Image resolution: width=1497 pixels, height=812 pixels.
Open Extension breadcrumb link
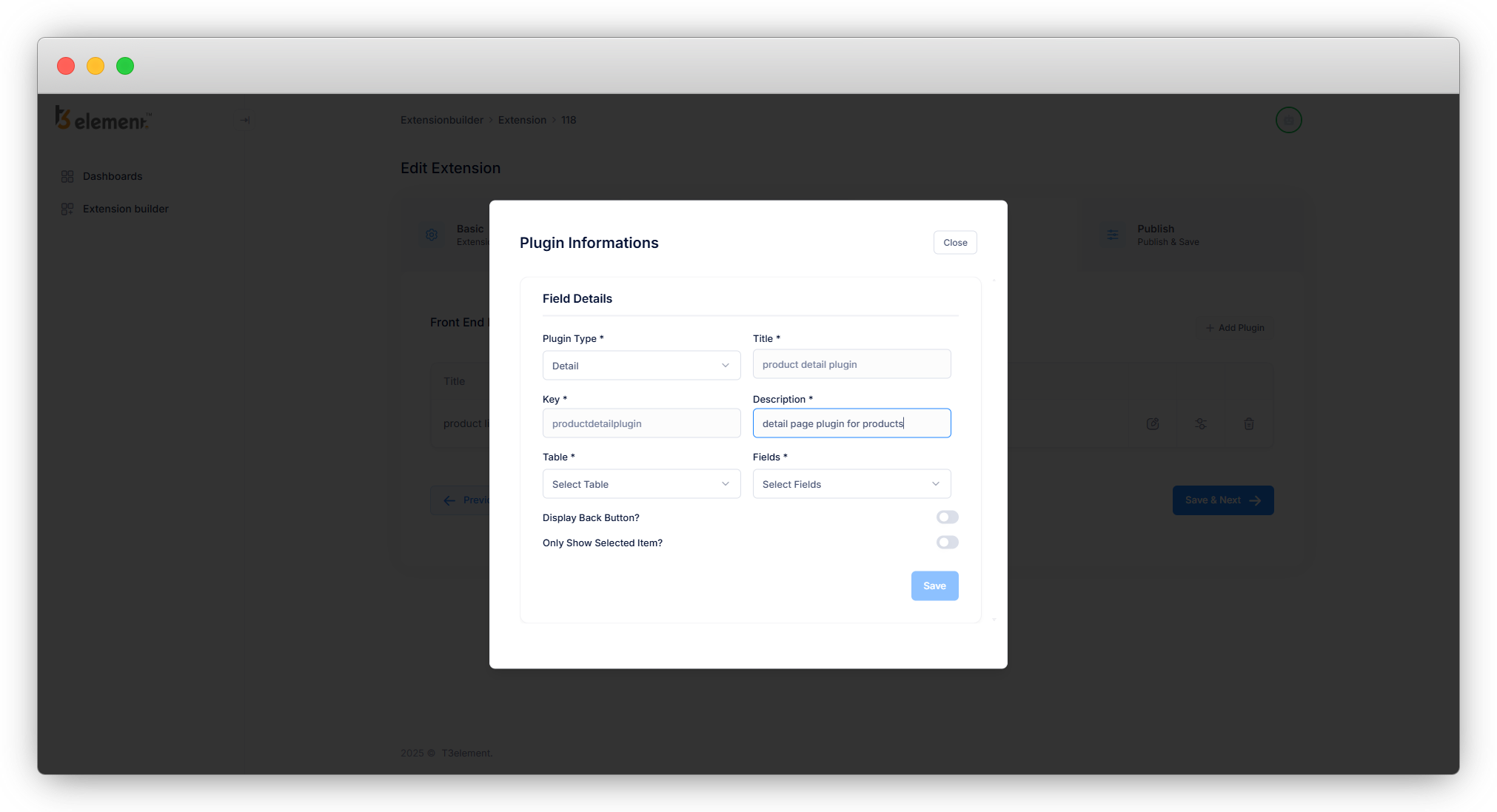tap(522, 120)
